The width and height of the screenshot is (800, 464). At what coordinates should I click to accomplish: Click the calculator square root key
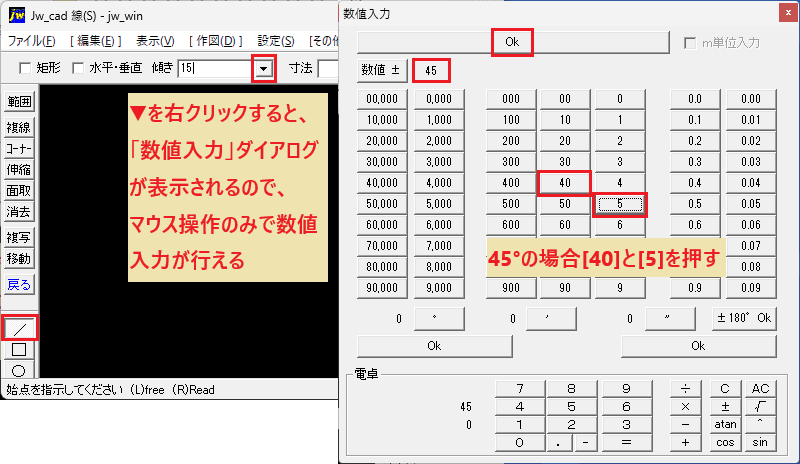(760, 407)
